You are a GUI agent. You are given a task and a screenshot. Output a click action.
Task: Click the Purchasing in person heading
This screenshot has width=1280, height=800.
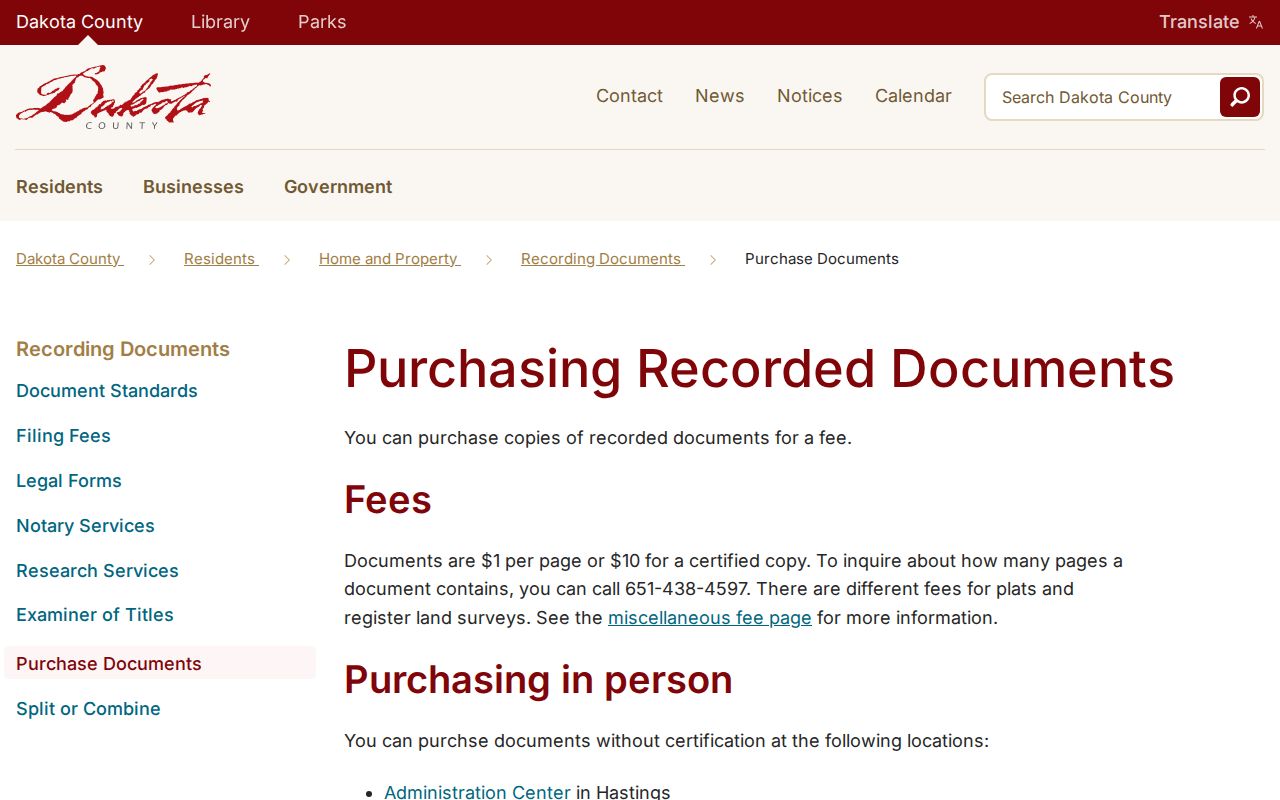pyautogui.click(x=538, y=680)
